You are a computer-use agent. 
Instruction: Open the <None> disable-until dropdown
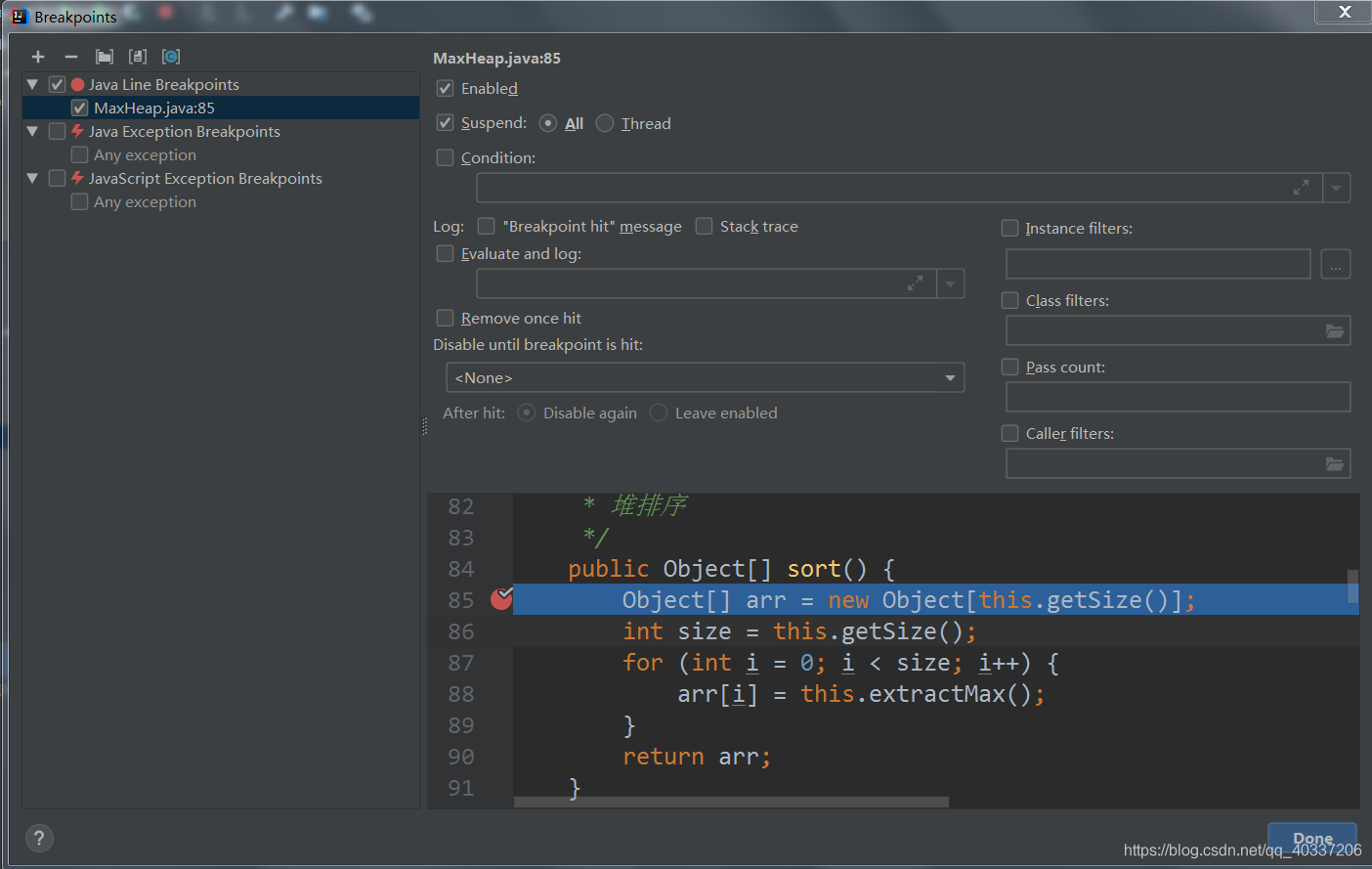(705, 377)
